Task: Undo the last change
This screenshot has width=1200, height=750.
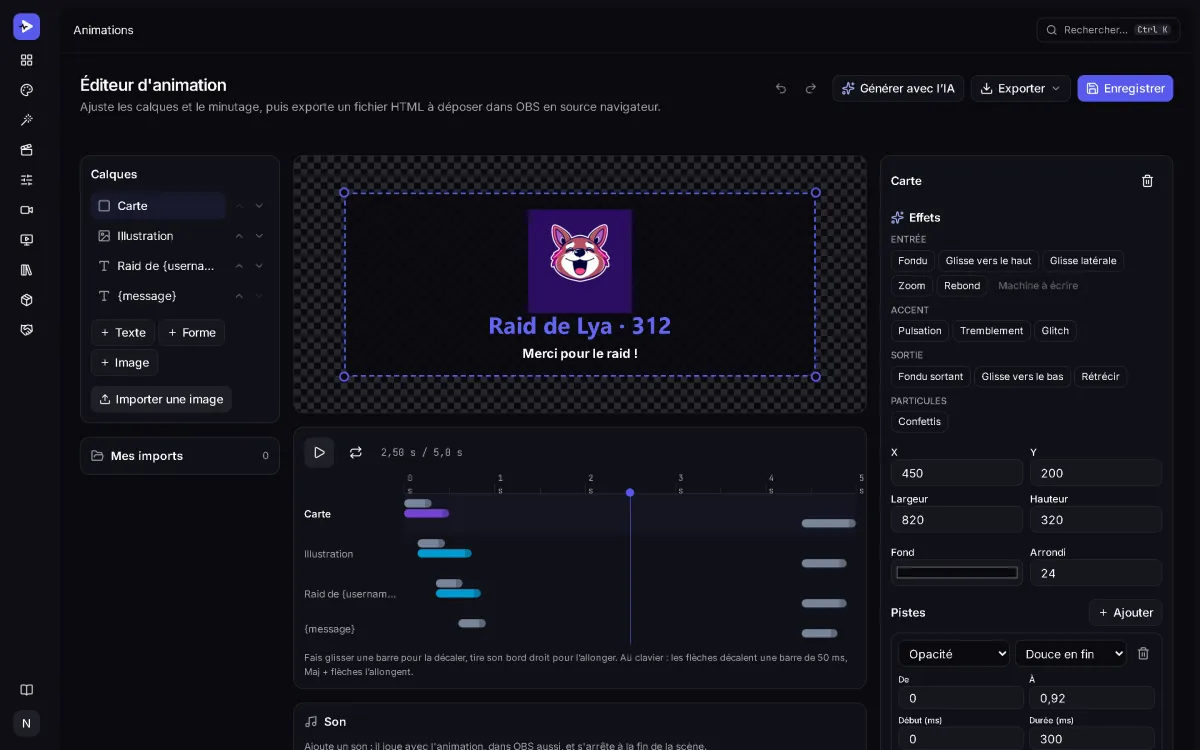Action: click(x=781, y=88)
